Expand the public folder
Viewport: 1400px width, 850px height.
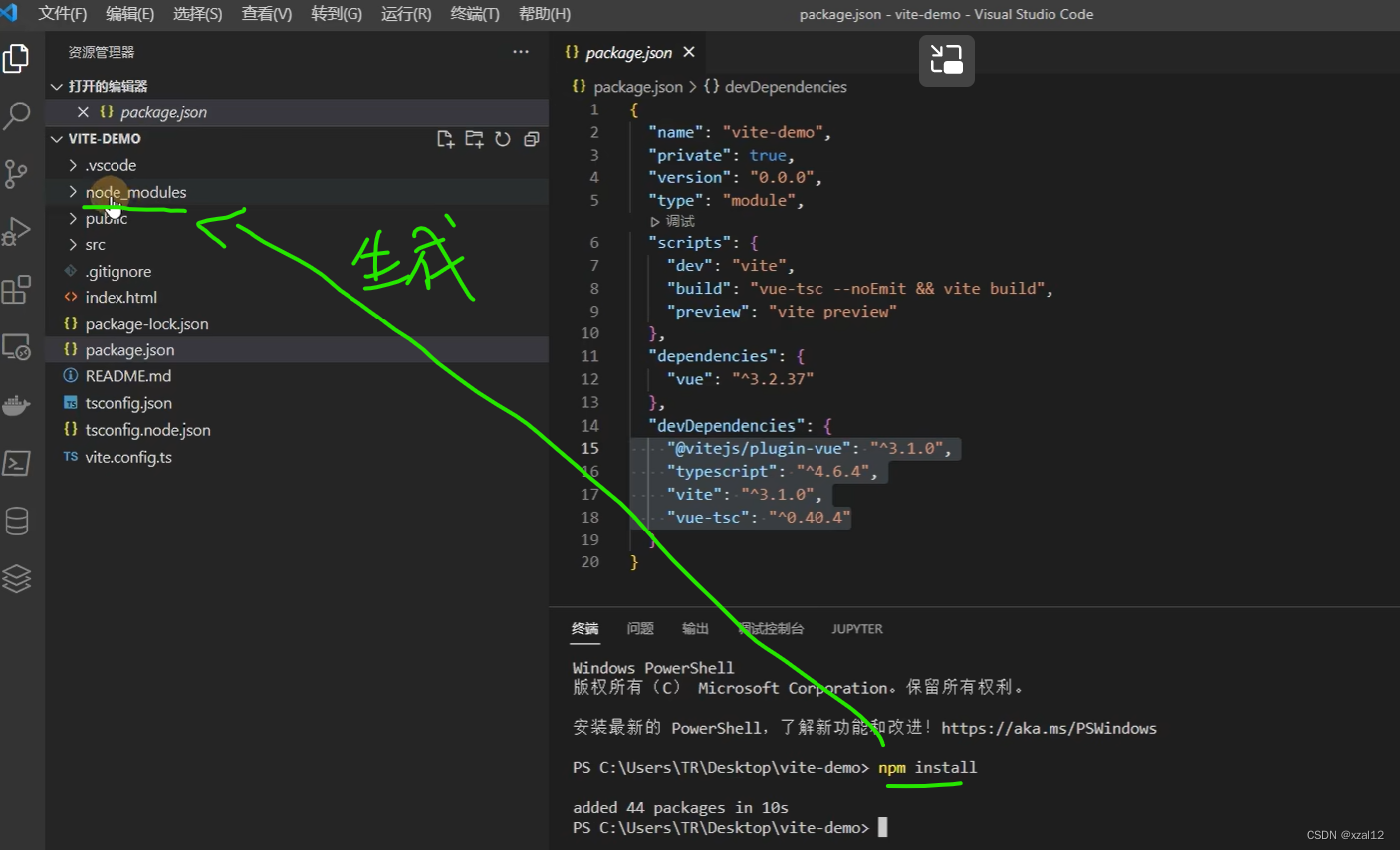click(73, 218)
